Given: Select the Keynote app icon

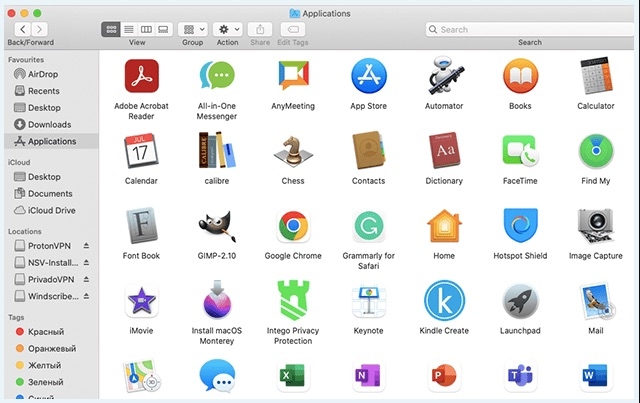Looking at the screenshot, I should point(369,301).
